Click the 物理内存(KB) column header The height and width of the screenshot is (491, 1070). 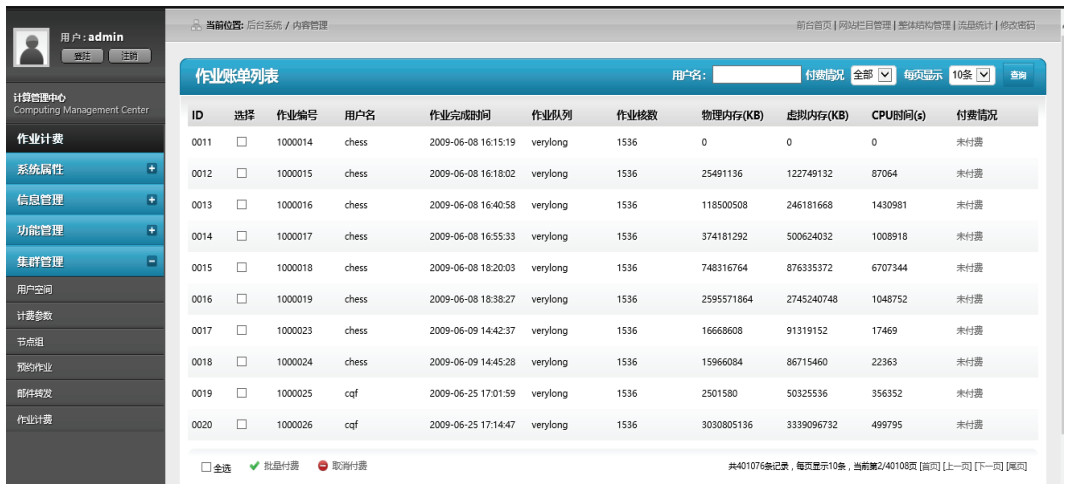tap(732, 115)
